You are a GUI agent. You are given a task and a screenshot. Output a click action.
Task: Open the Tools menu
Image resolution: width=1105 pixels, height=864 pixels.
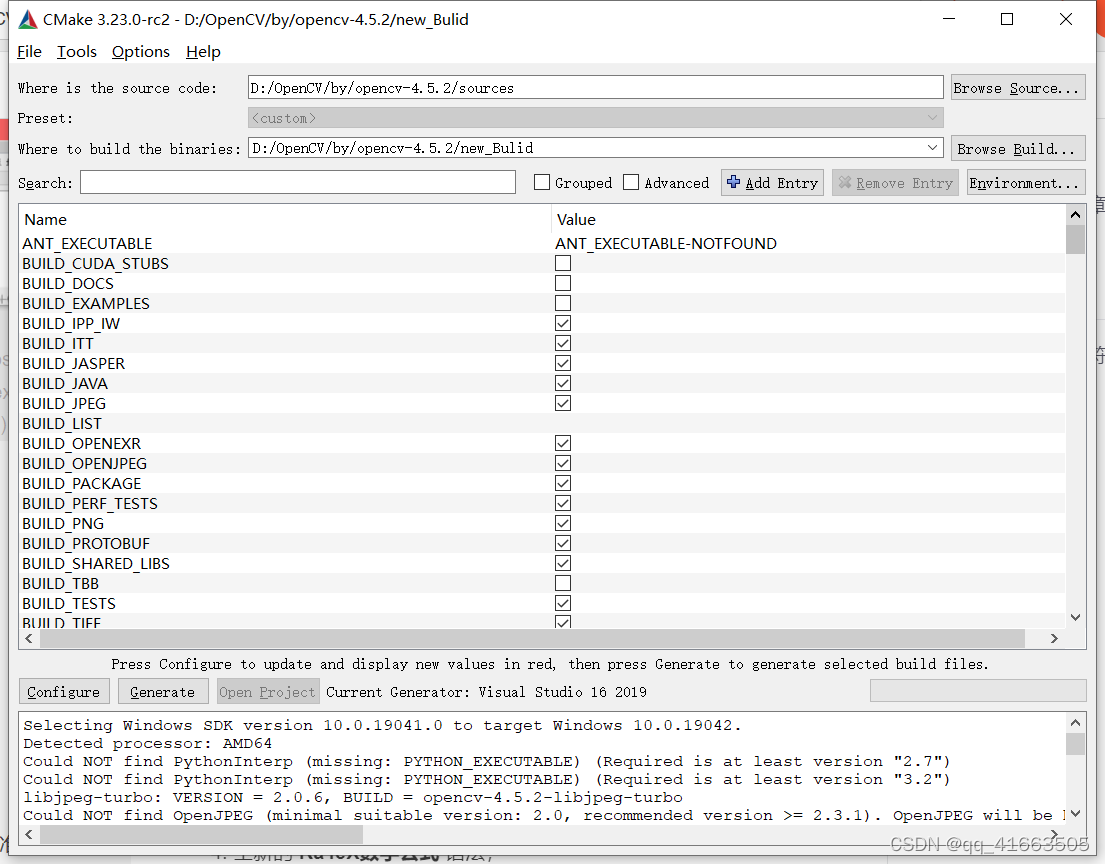76,51
